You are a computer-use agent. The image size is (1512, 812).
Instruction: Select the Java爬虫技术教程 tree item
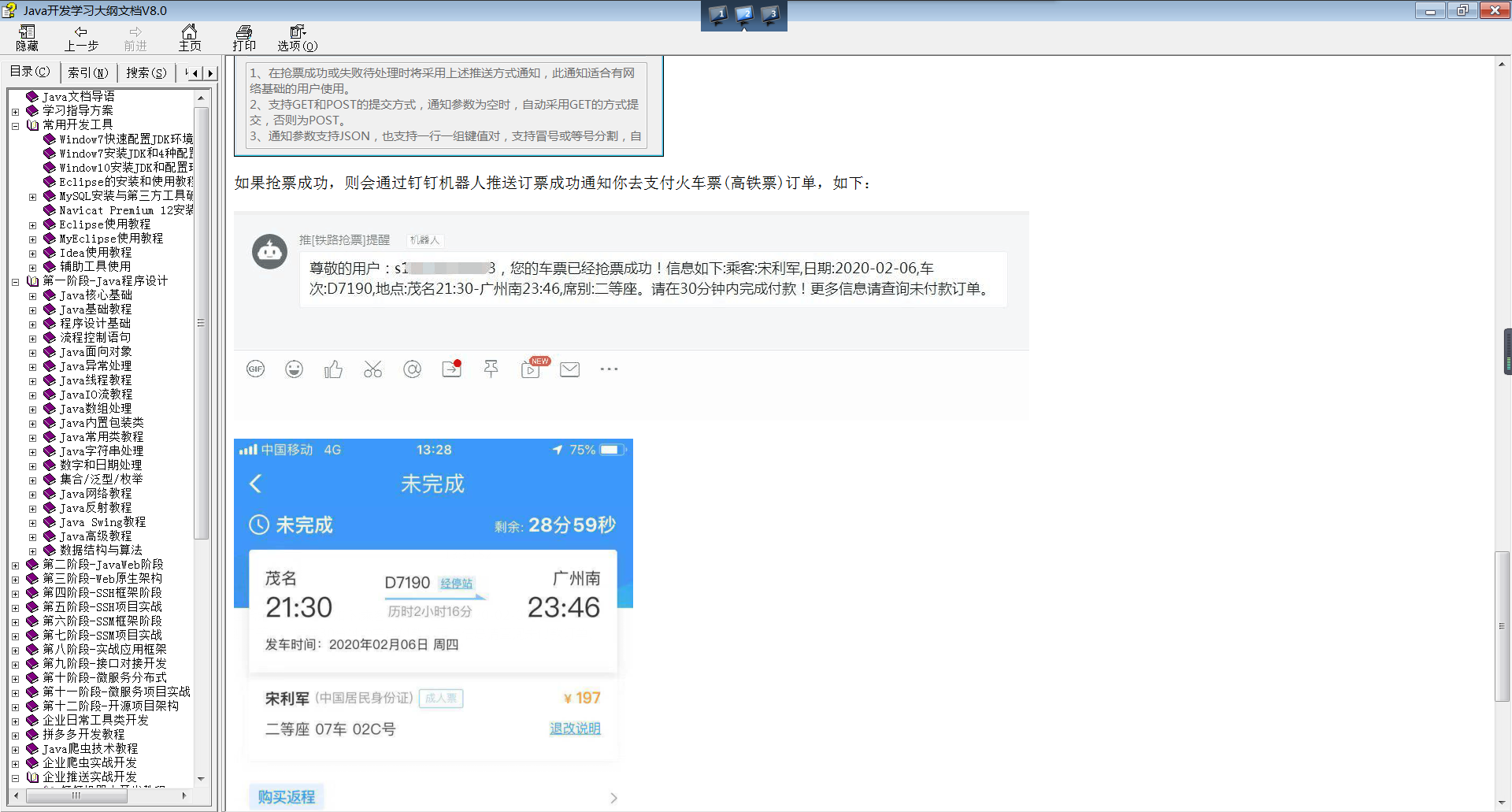pyautogui.click(x=90, y=748)
